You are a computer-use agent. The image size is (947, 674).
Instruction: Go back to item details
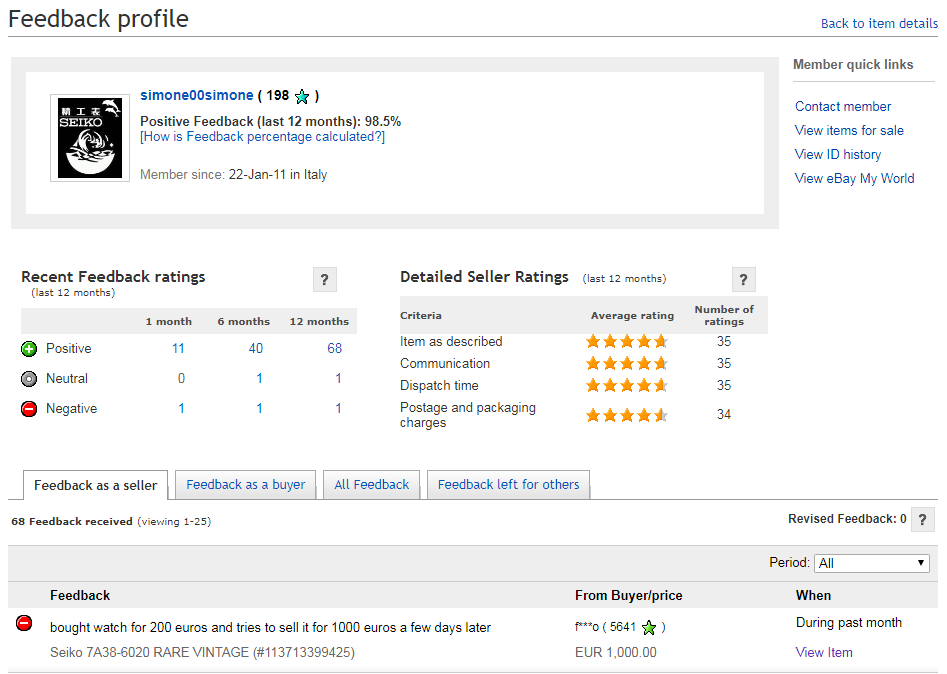click(x=879, y=23)
